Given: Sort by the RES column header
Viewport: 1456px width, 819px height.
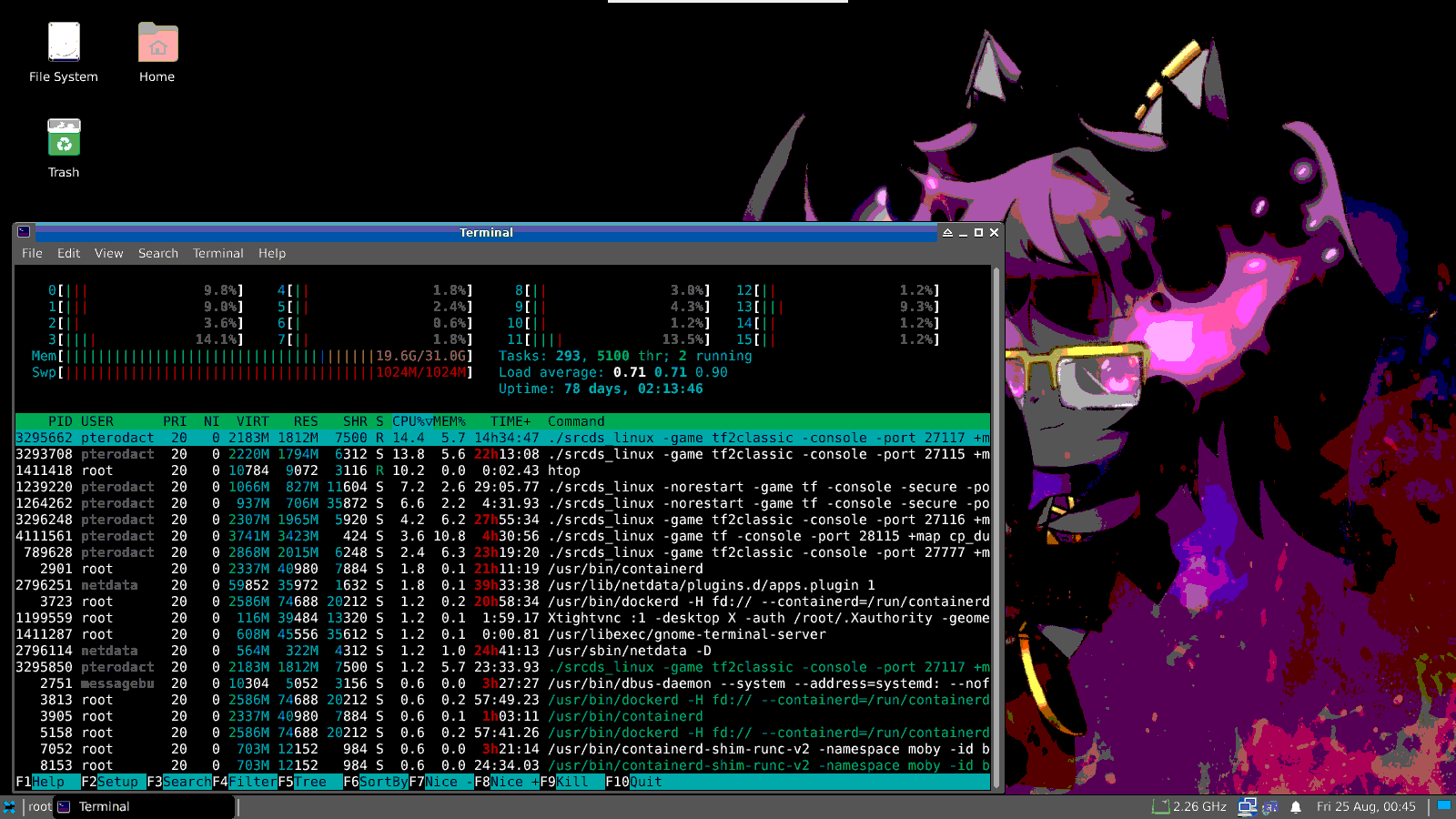Looking at the screenshot, I should (x=306, y=421).
